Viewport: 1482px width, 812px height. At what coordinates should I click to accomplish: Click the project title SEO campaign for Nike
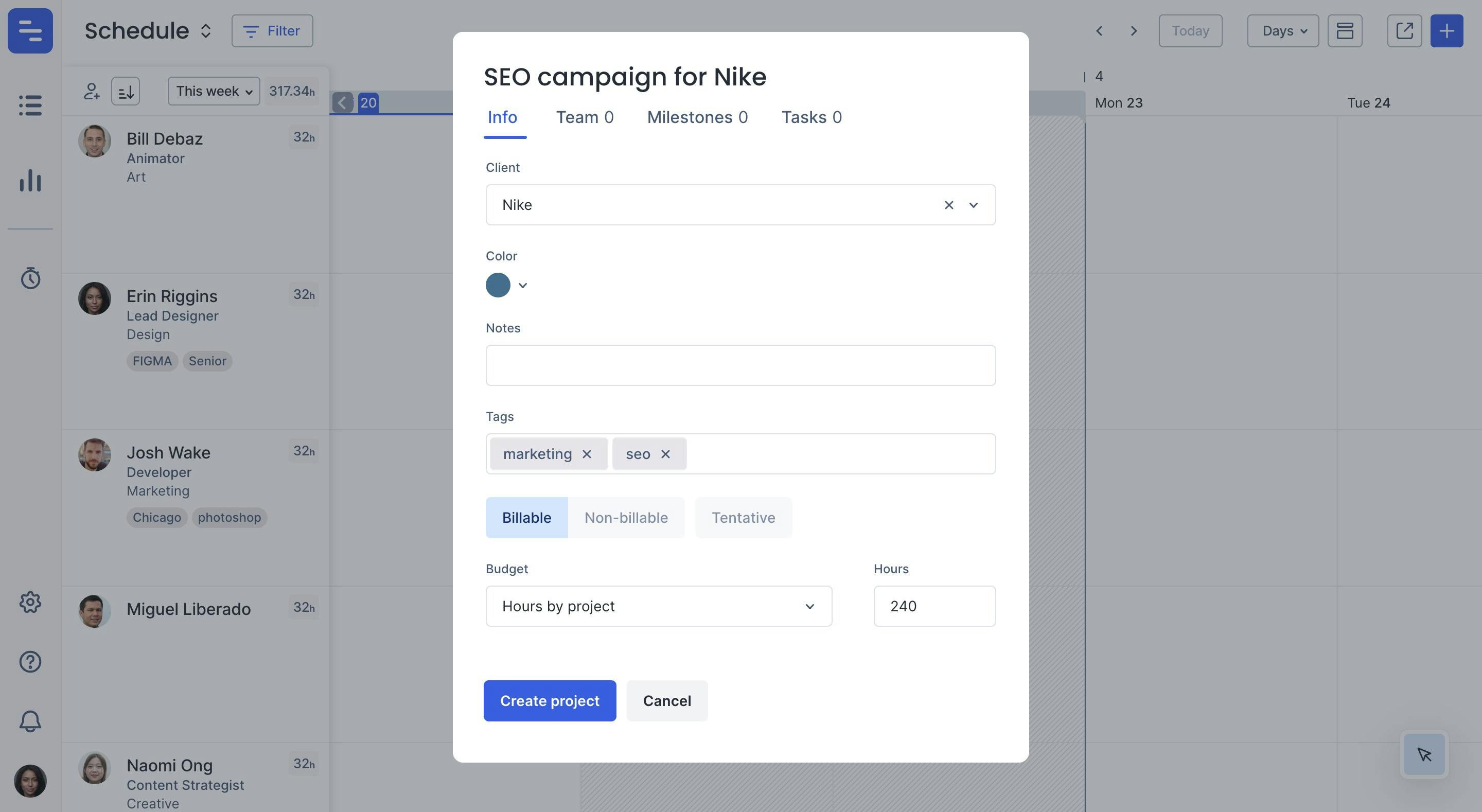click(625, 77)
